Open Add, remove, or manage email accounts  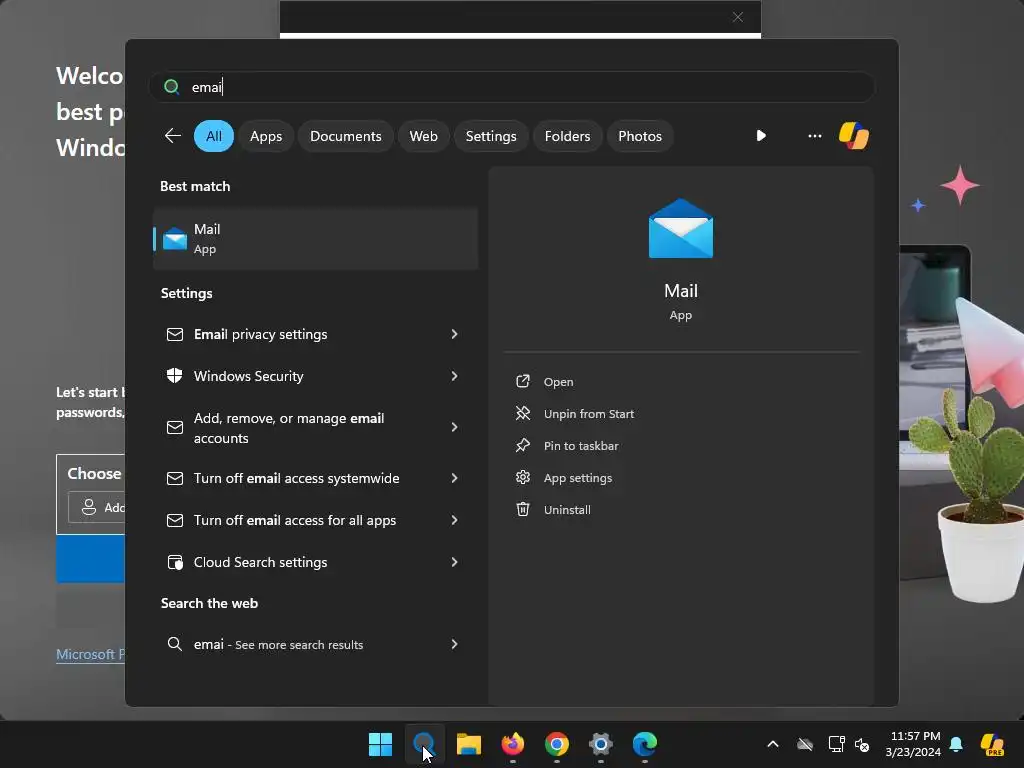tap(315, 428)
